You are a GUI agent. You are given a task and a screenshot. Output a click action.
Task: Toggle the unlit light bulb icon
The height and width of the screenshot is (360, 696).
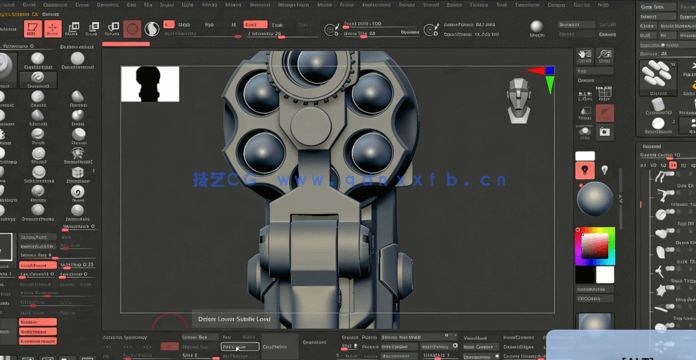click(604, 170)
